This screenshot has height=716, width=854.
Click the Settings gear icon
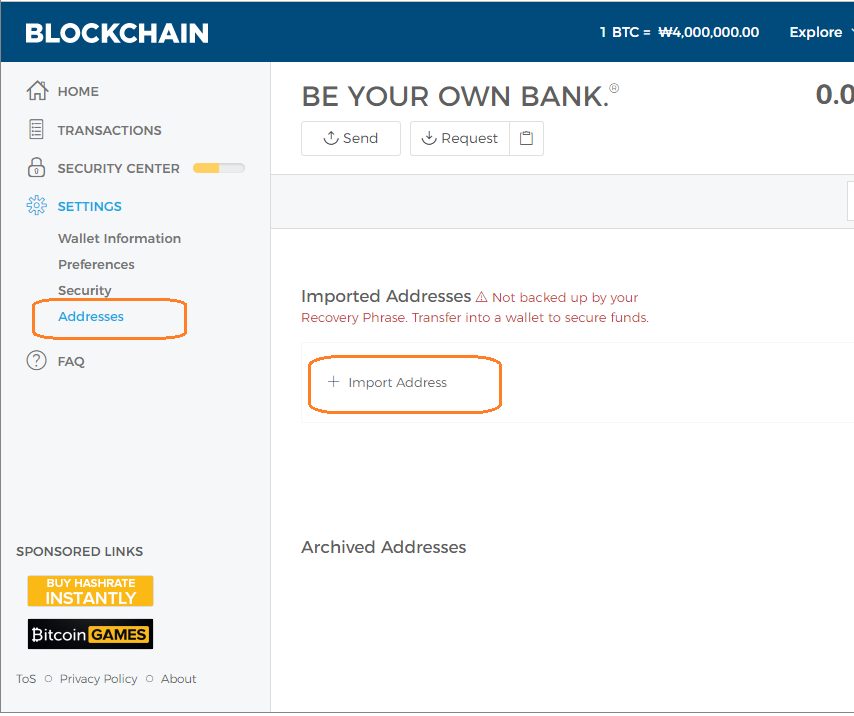[x=37, y=206]
